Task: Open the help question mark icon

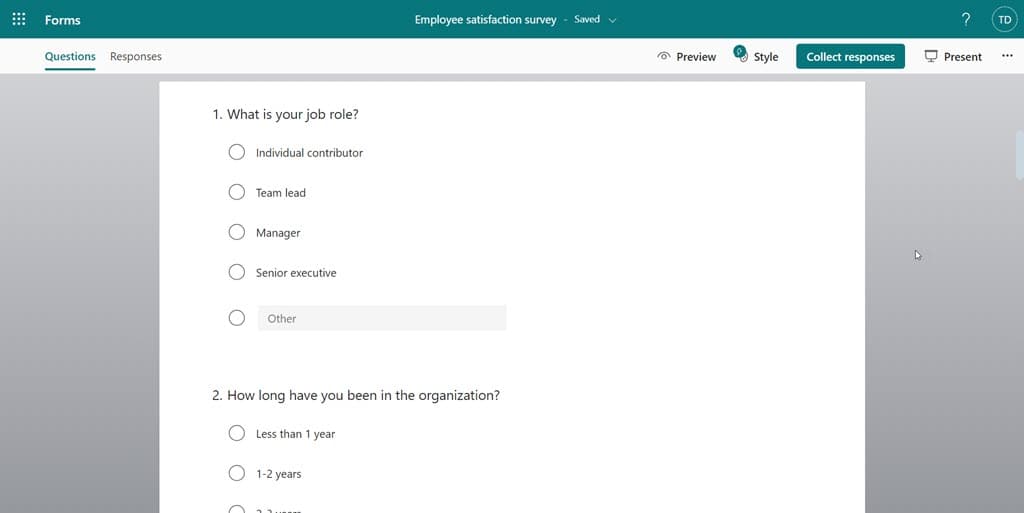Action: click(966, 20)
